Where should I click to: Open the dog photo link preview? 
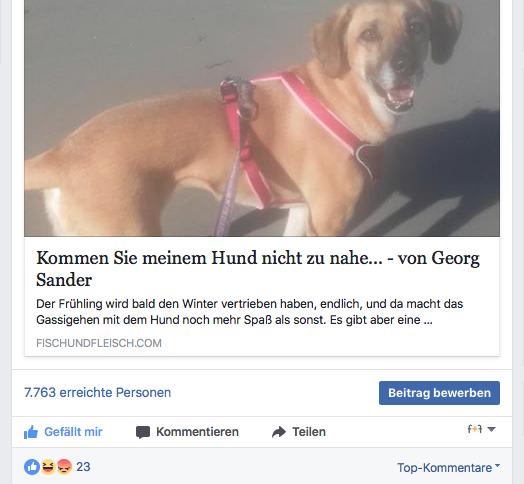[262, 118]
